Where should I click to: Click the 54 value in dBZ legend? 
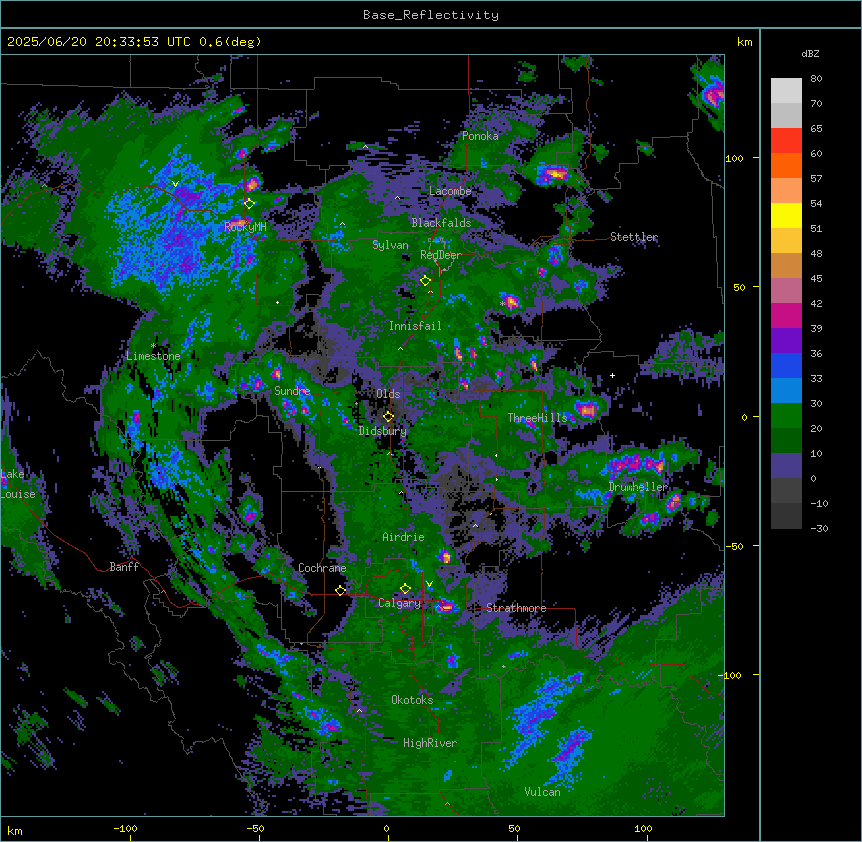pos(816,203)
